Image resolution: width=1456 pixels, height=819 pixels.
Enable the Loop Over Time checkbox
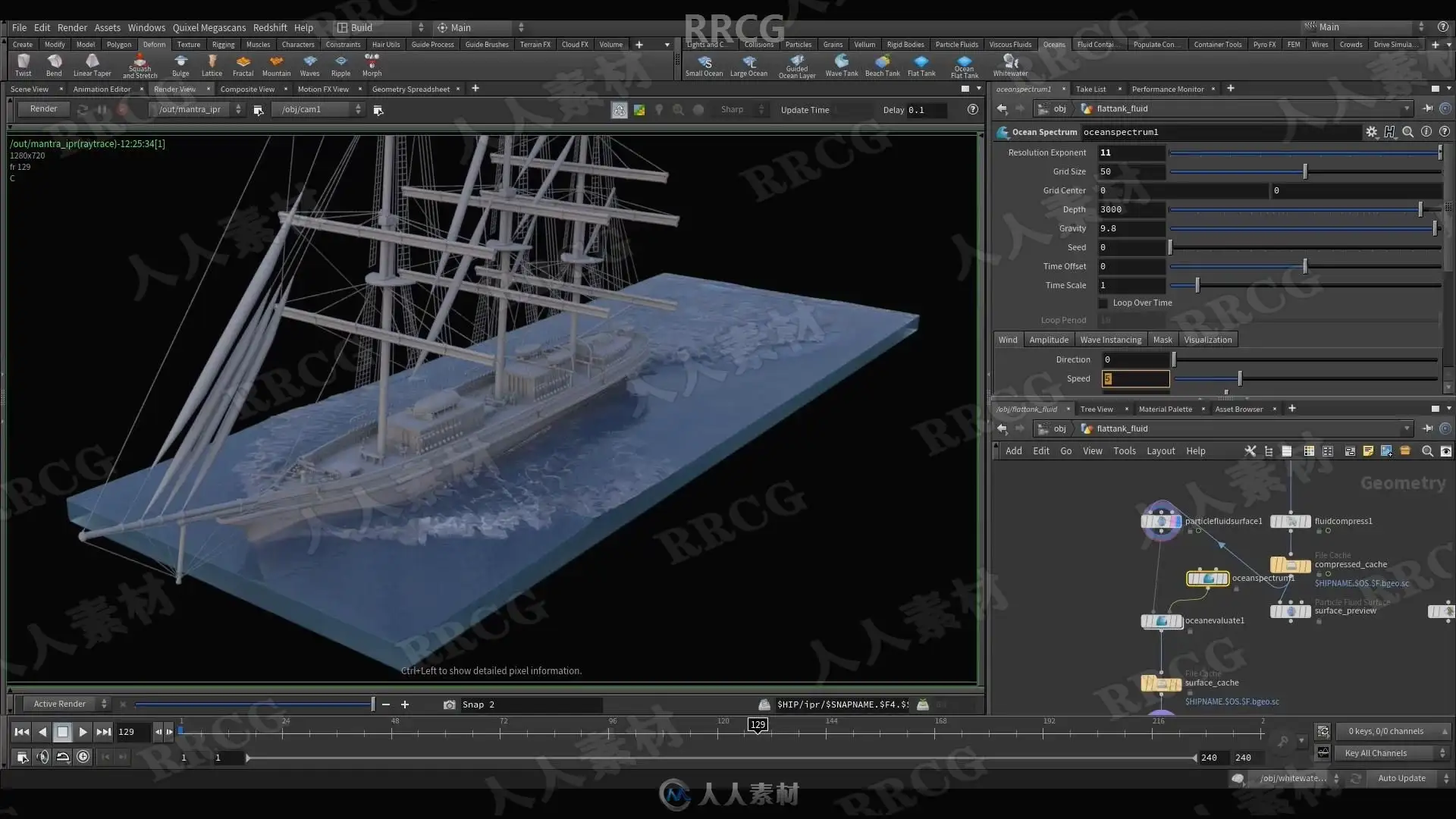pyautogui.click(x=1103, y=303)
